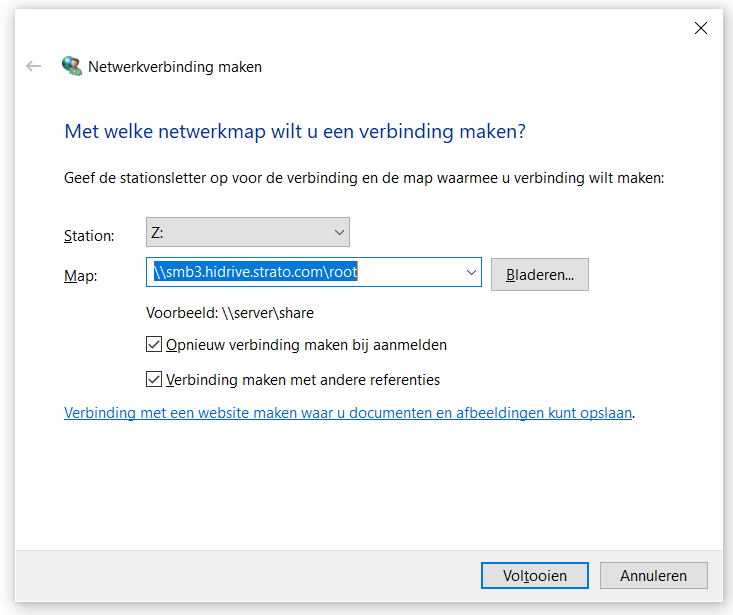Click the Voorbeeld \\server\share example text
Image resolution: width=733 pixels, height=615 pixels.
230,313
